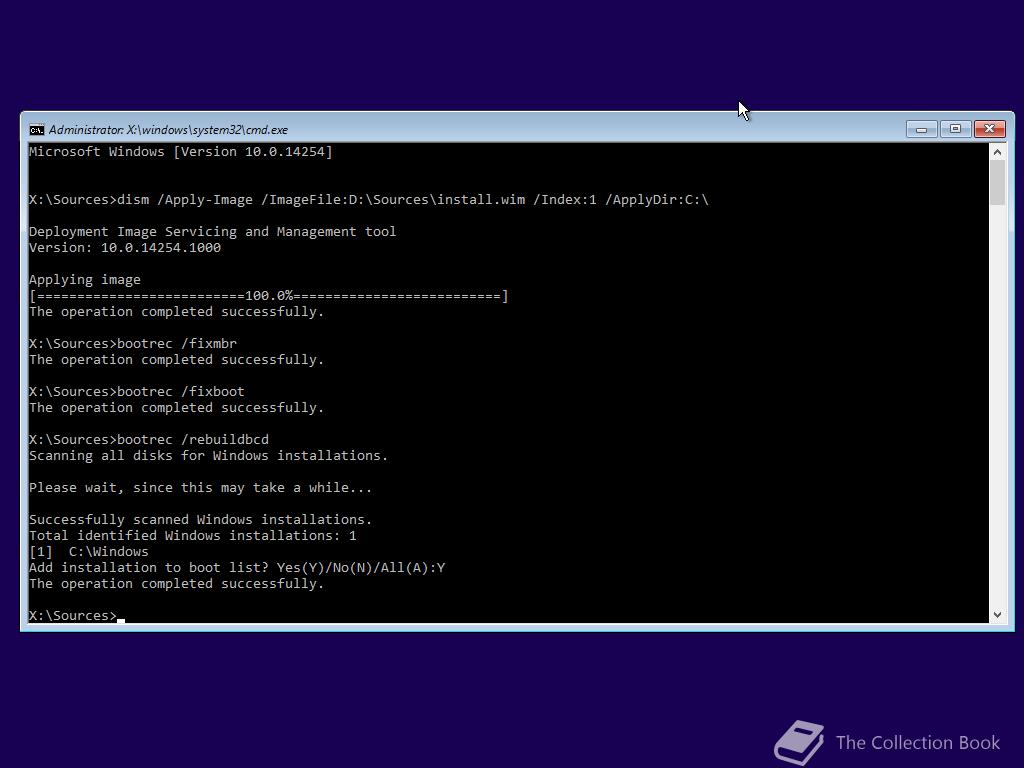
Task: Click the 'Applying image' line
Action: click(85, 280)
